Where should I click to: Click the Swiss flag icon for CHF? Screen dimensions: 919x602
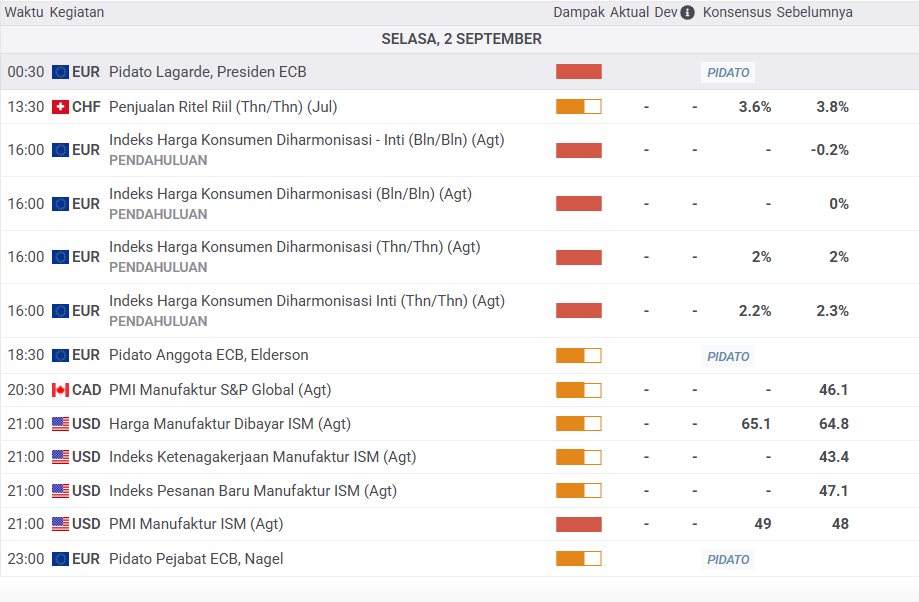60,107
